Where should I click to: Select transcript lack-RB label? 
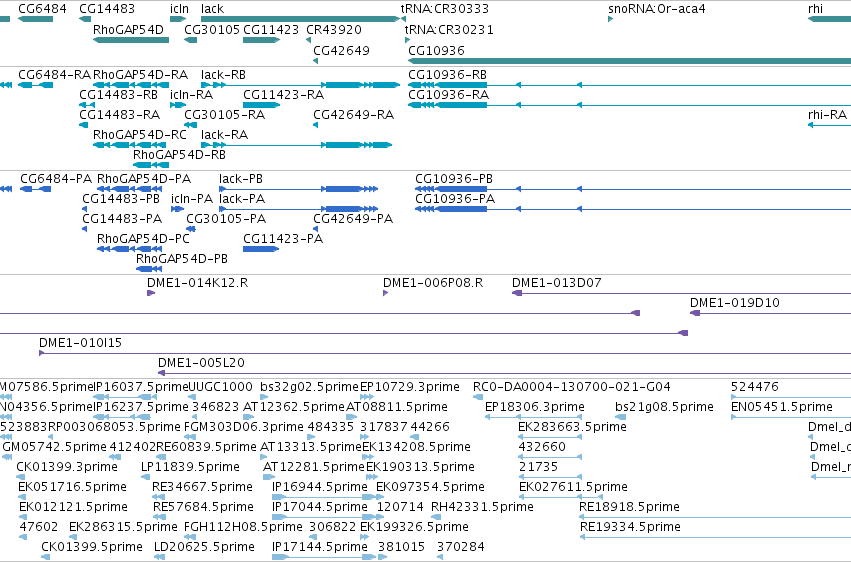(x=223, y=74)
